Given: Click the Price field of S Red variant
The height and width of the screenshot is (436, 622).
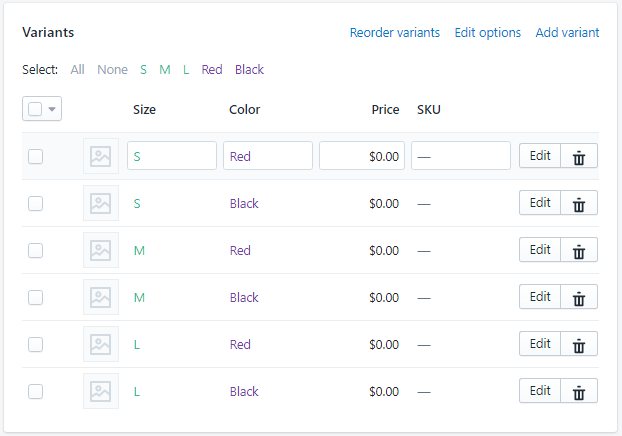Looking at the screenshot, I should coord(362,156).
